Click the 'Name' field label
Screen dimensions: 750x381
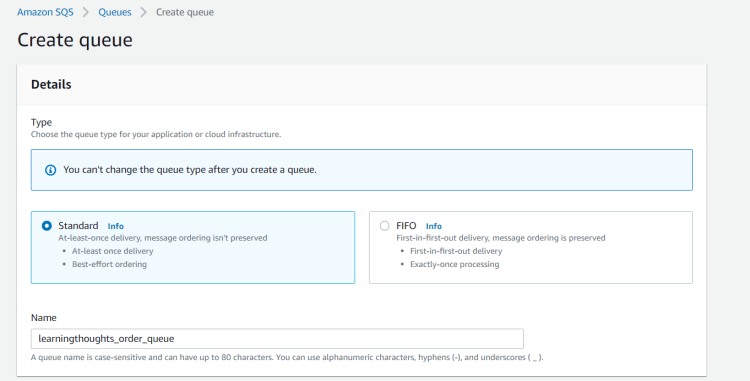click(44, 317)
